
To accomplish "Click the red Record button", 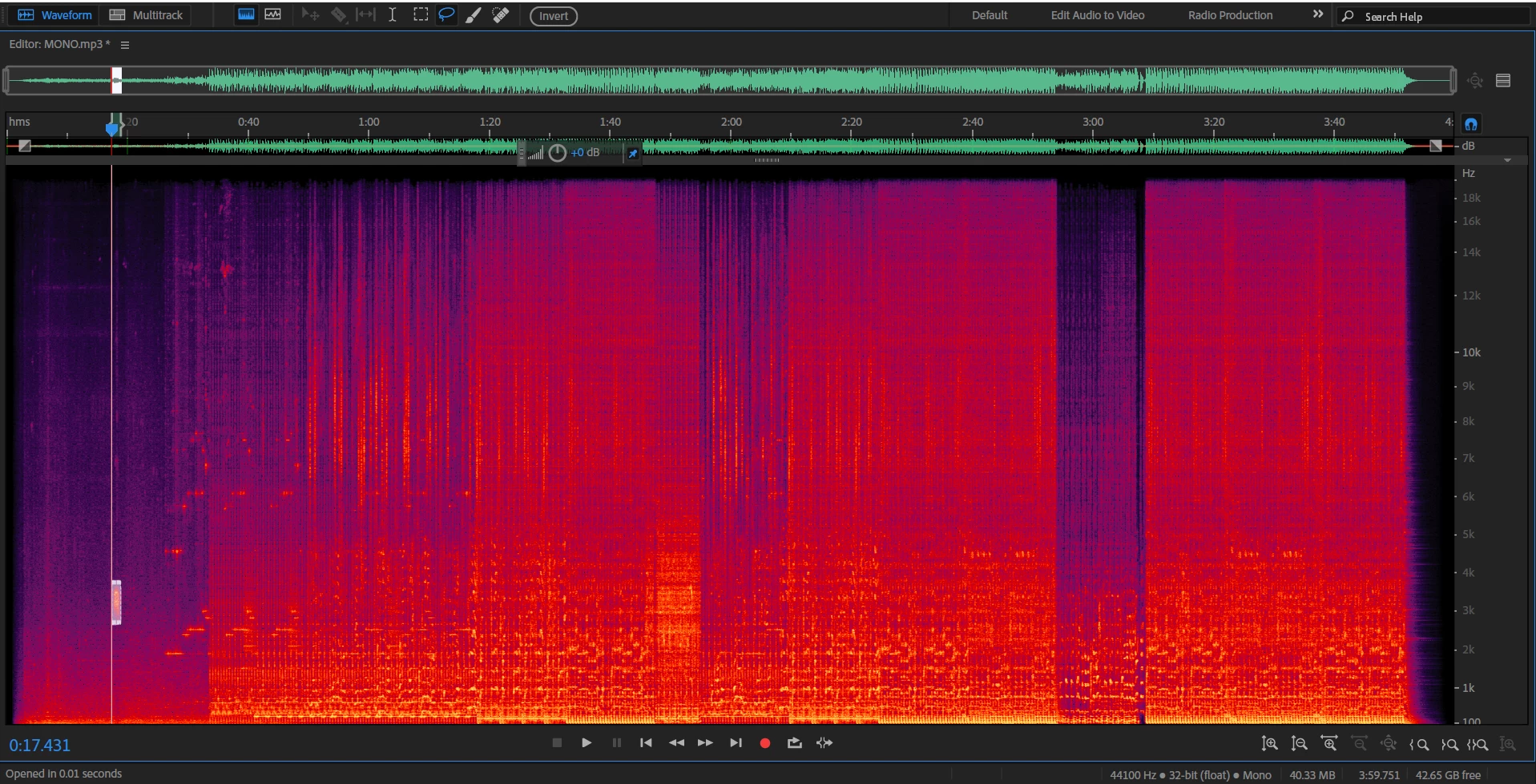I will pyautogui.click(x=765, y=743).
